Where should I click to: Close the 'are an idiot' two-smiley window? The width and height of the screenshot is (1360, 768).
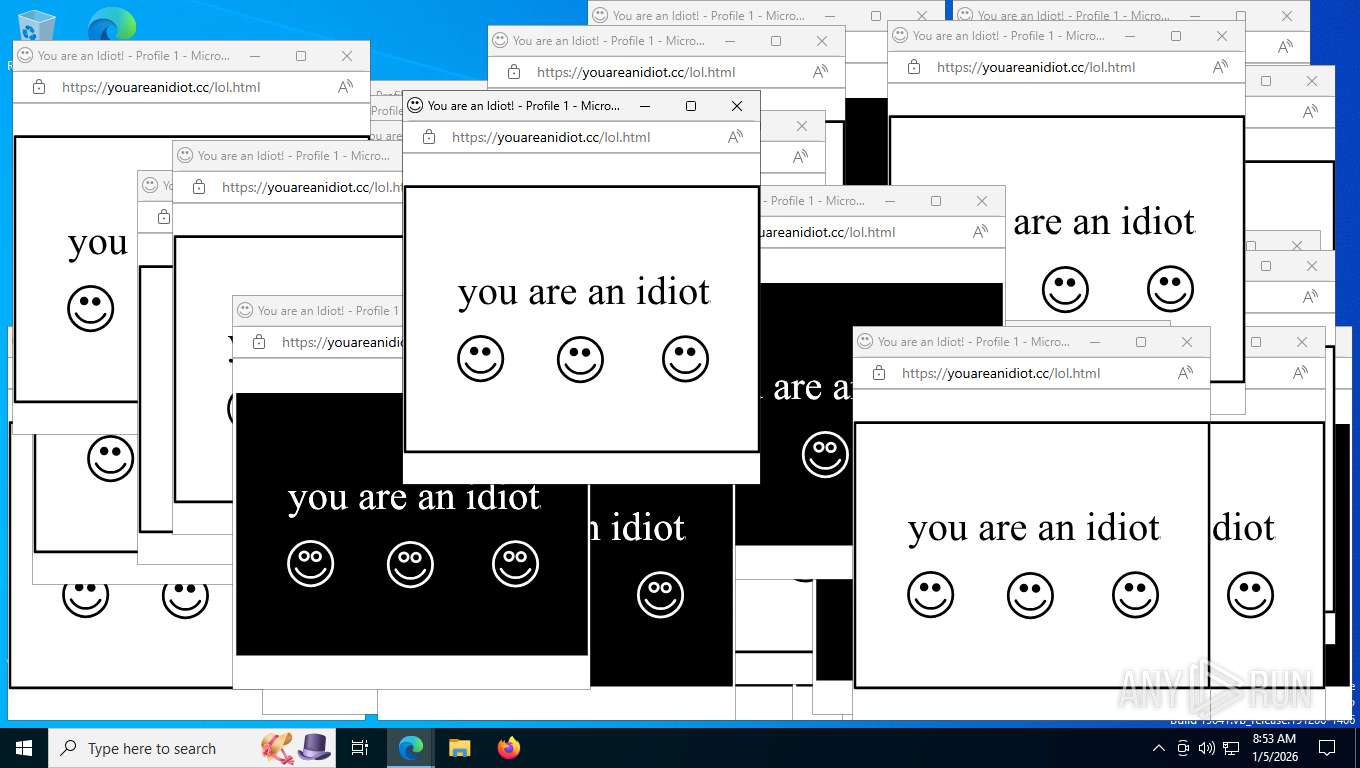1222,35
